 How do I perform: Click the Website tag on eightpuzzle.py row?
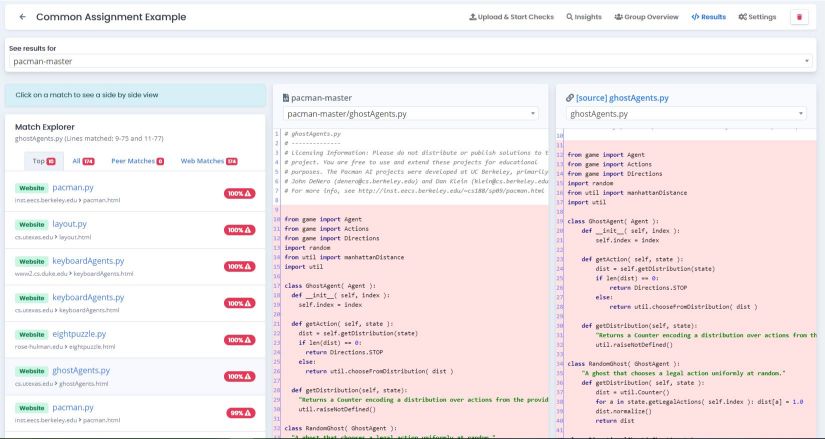coord(32,335)
